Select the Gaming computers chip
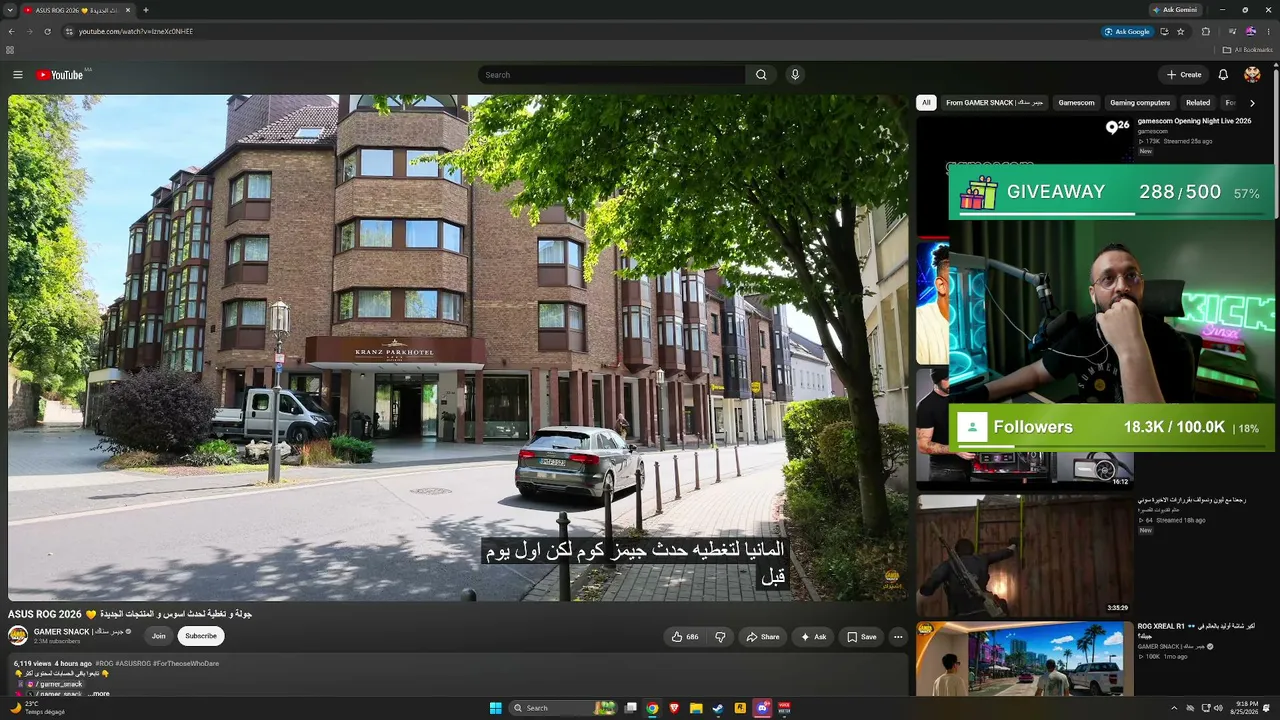1280x720 pixels. (1140, 103)
